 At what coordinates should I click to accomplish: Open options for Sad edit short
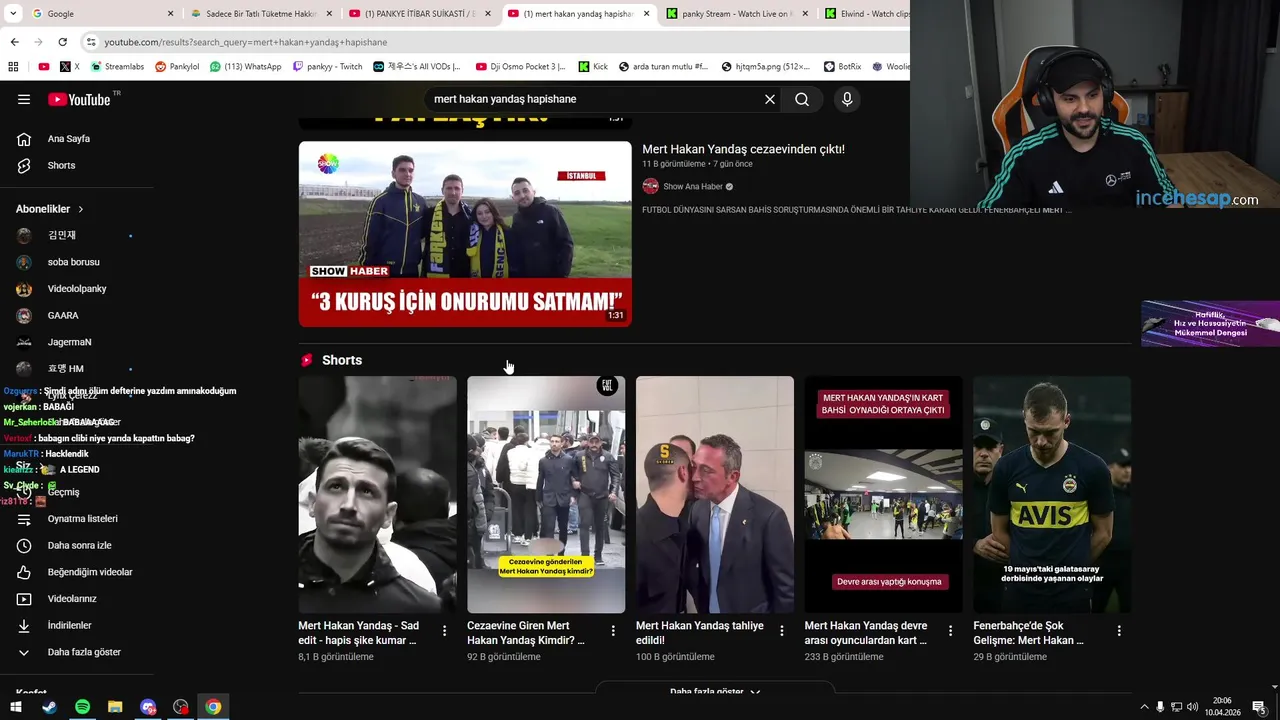click(444, 631)
